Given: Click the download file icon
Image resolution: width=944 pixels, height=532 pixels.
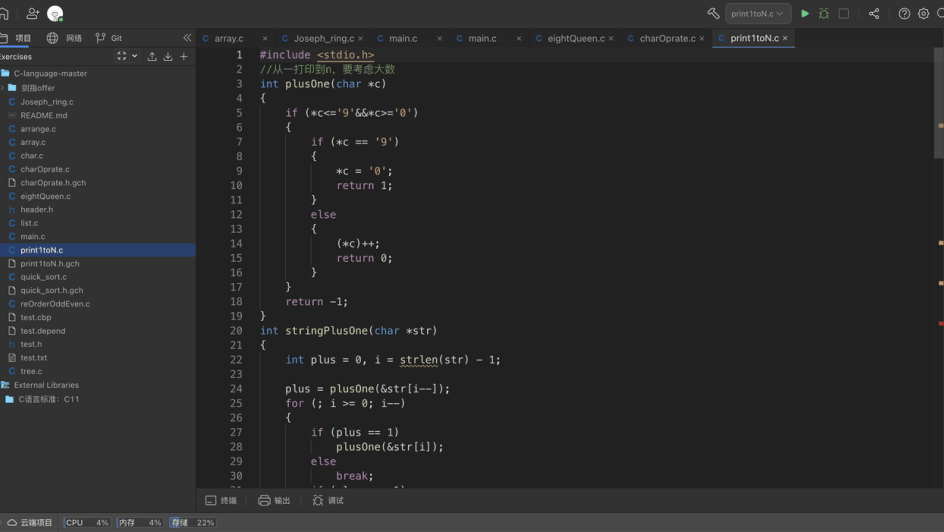Looking at the screenshot, I should [x=168, y=56].
